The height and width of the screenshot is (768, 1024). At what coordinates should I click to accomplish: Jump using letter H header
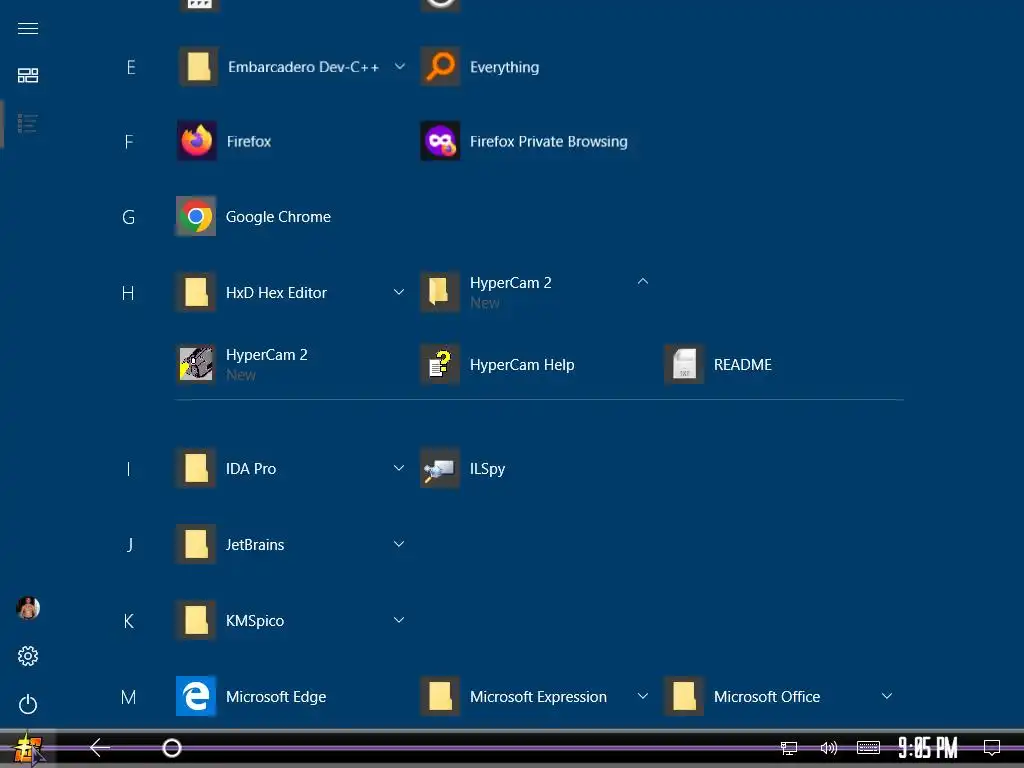pos(128,293)
